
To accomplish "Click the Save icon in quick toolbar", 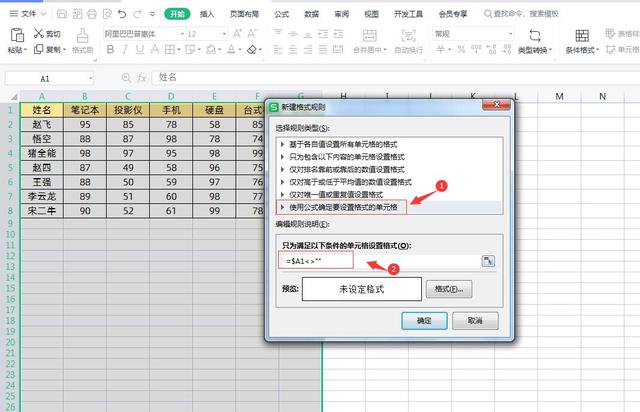I will coord(62,14).
